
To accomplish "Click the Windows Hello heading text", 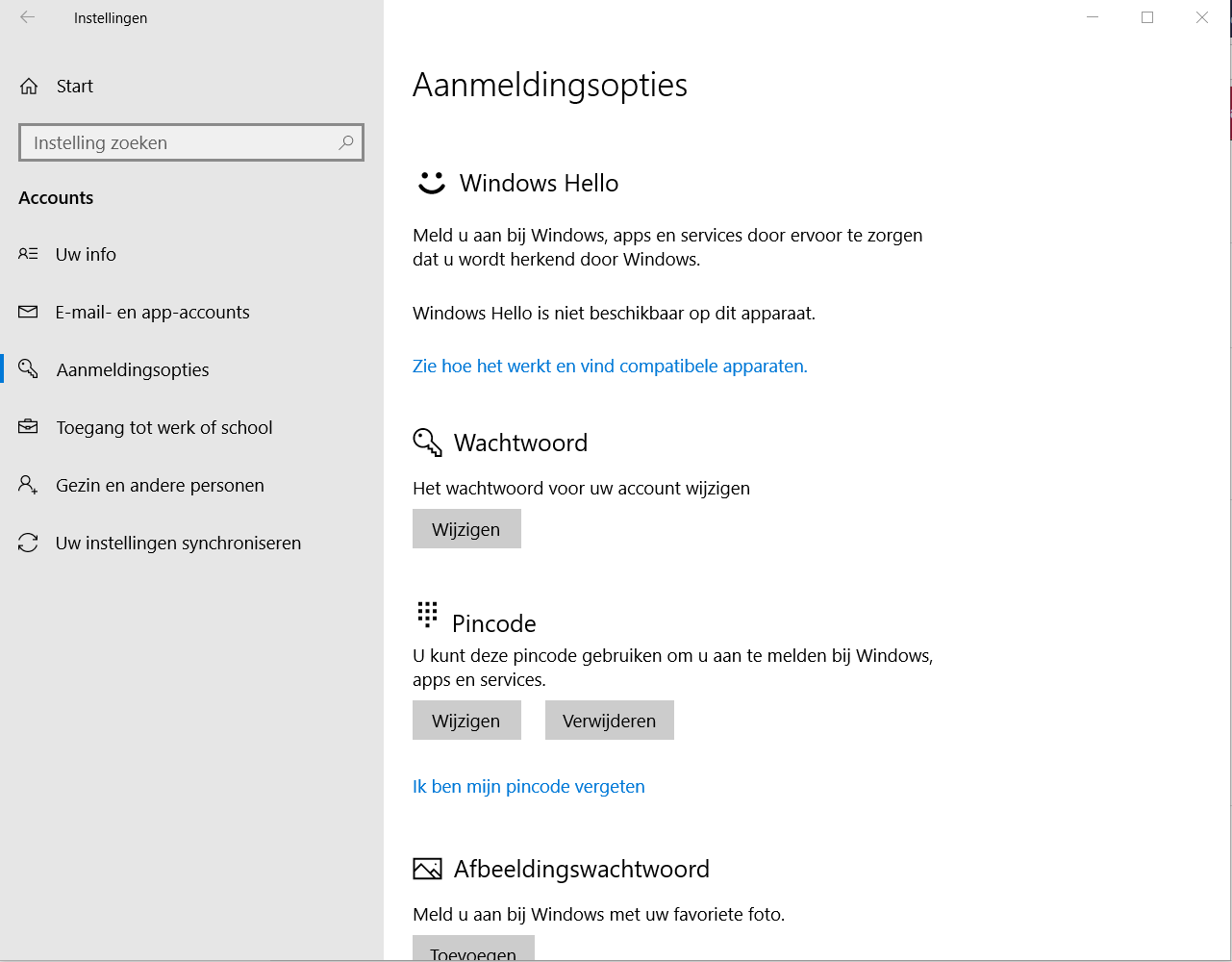I will pyautogui.click(x=539, y=183).
